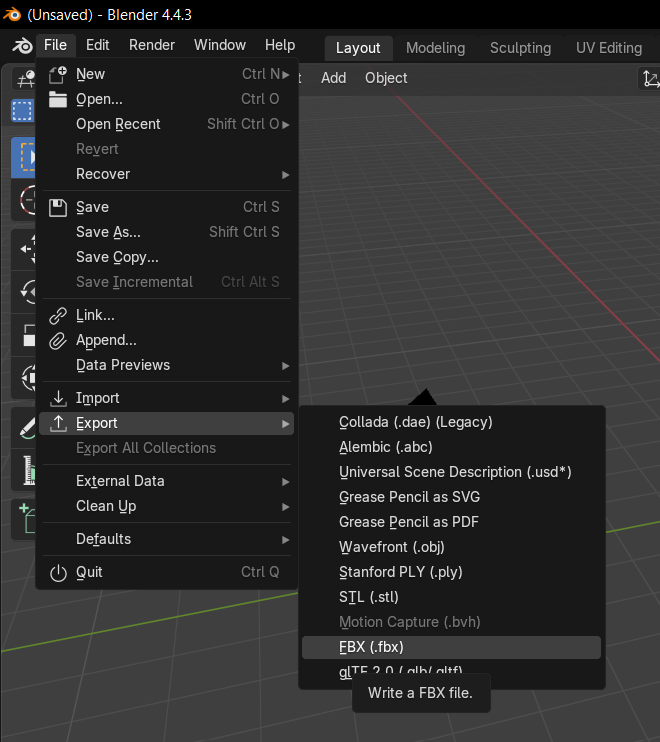Click the Save floppy disk icon
The image size is (660, 742).
58,207
